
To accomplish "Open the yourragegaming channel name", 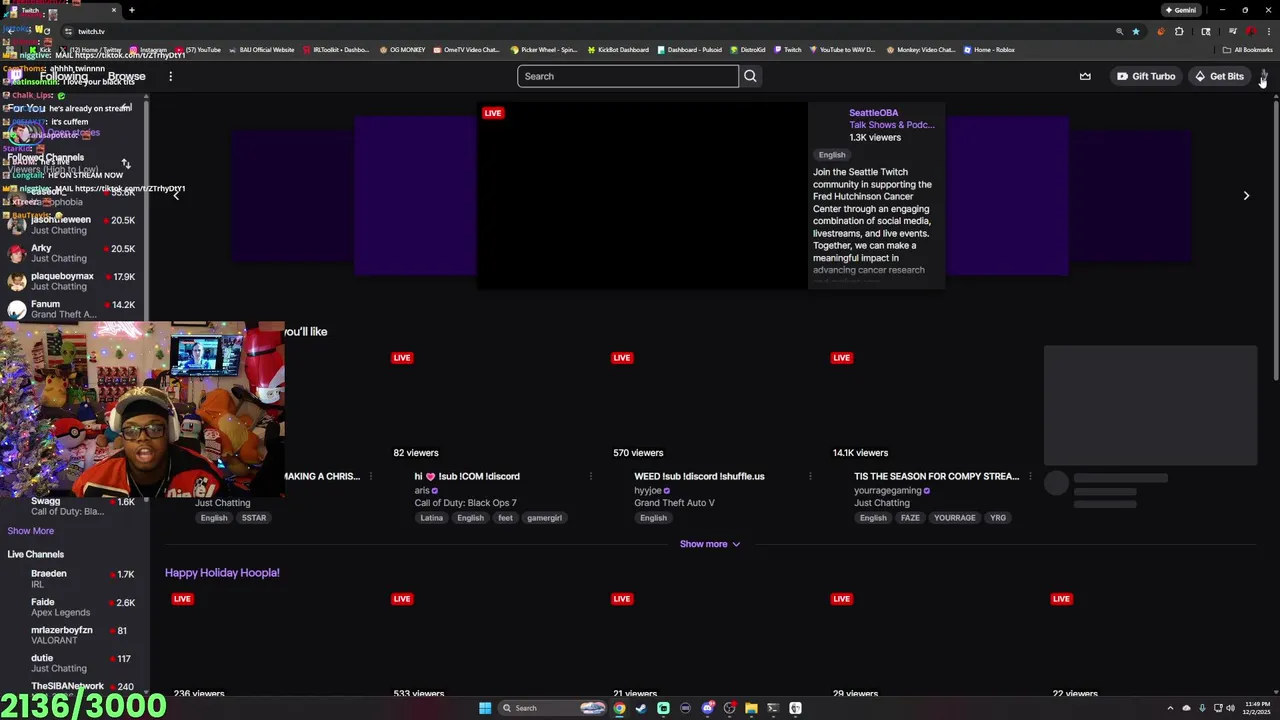I will coord(887,491).
